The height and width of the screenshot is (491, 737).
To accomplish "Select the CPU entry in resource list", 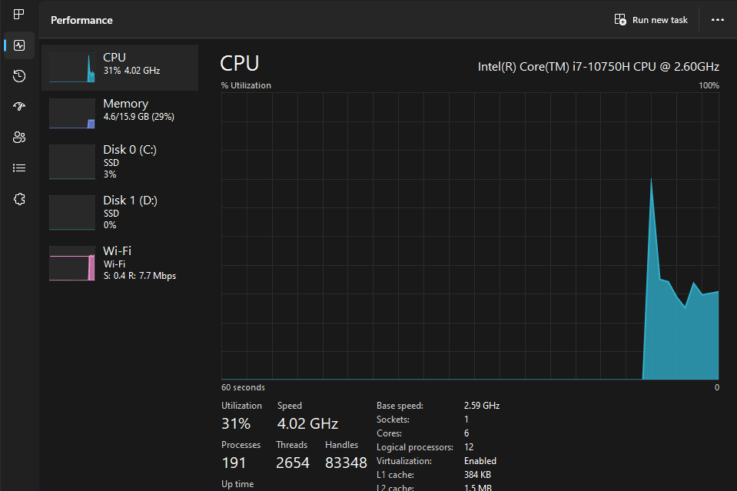I will pyautogui.click(x=120, y=64).
